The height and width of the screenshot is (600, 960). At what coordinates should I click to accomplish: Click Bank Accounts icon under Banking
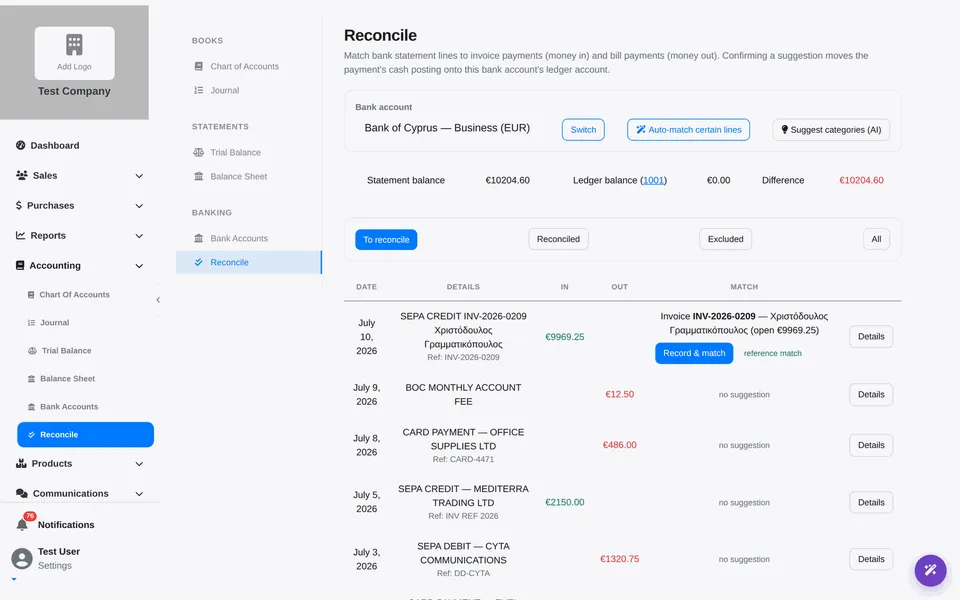198,238
